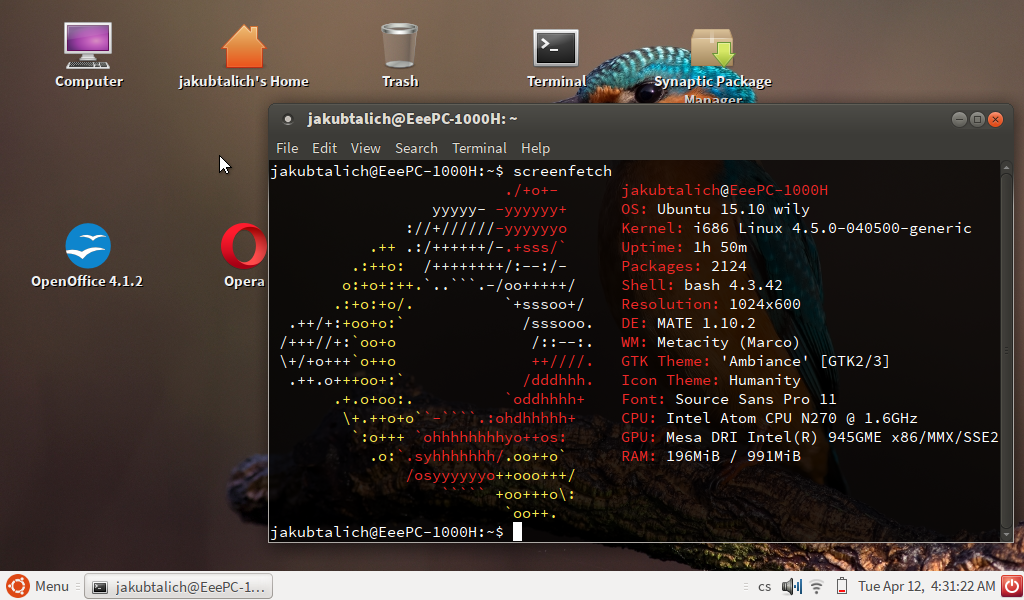Viewport: 1024px width, 600px height.
Task: Click the 'WM: Metacity (Marco)' line
Action: click(711, 342)
